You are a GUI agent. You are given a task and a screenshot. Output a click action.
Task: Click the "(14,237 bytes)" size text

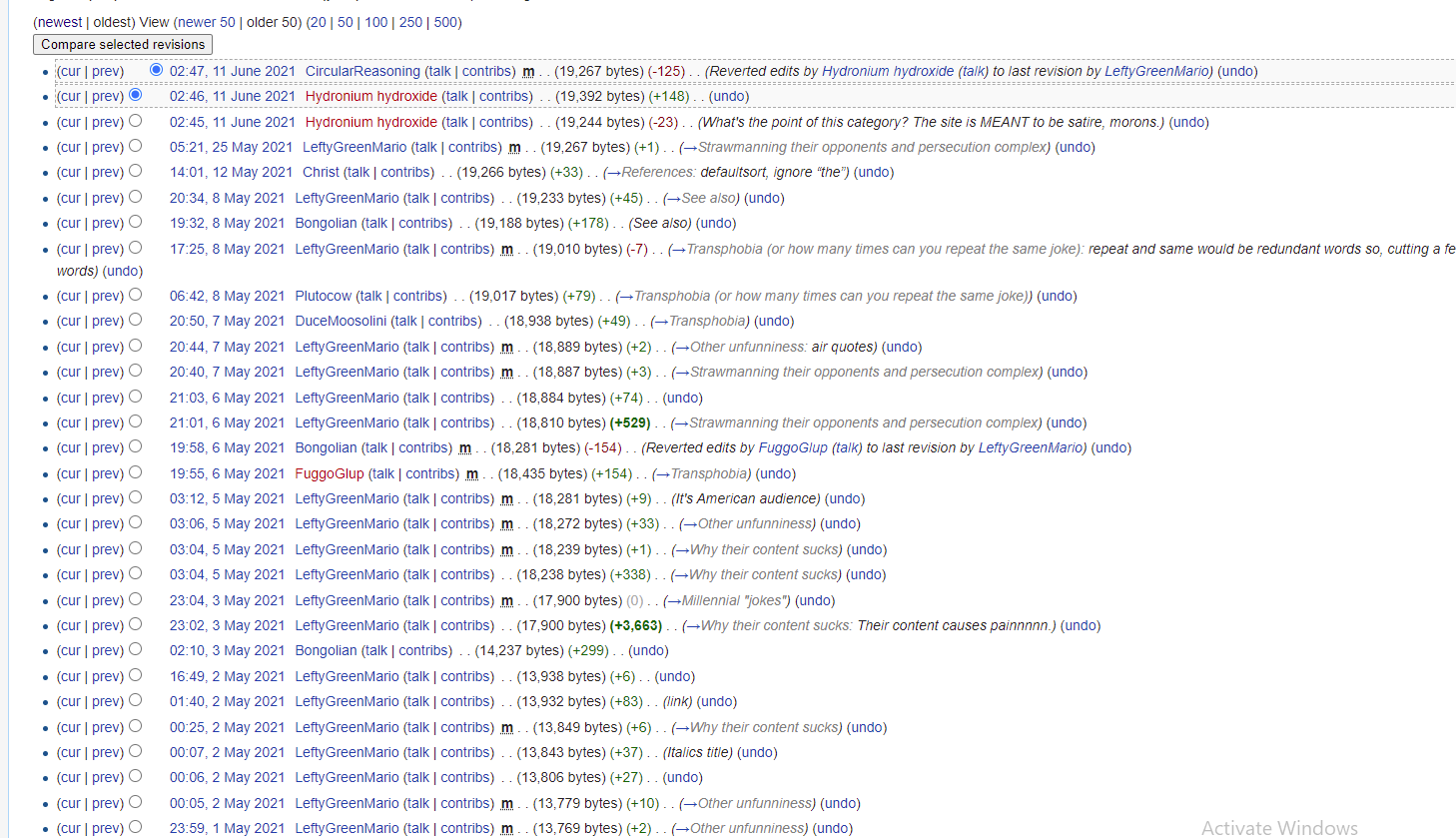pyautogui.click(x=517, y=650)
